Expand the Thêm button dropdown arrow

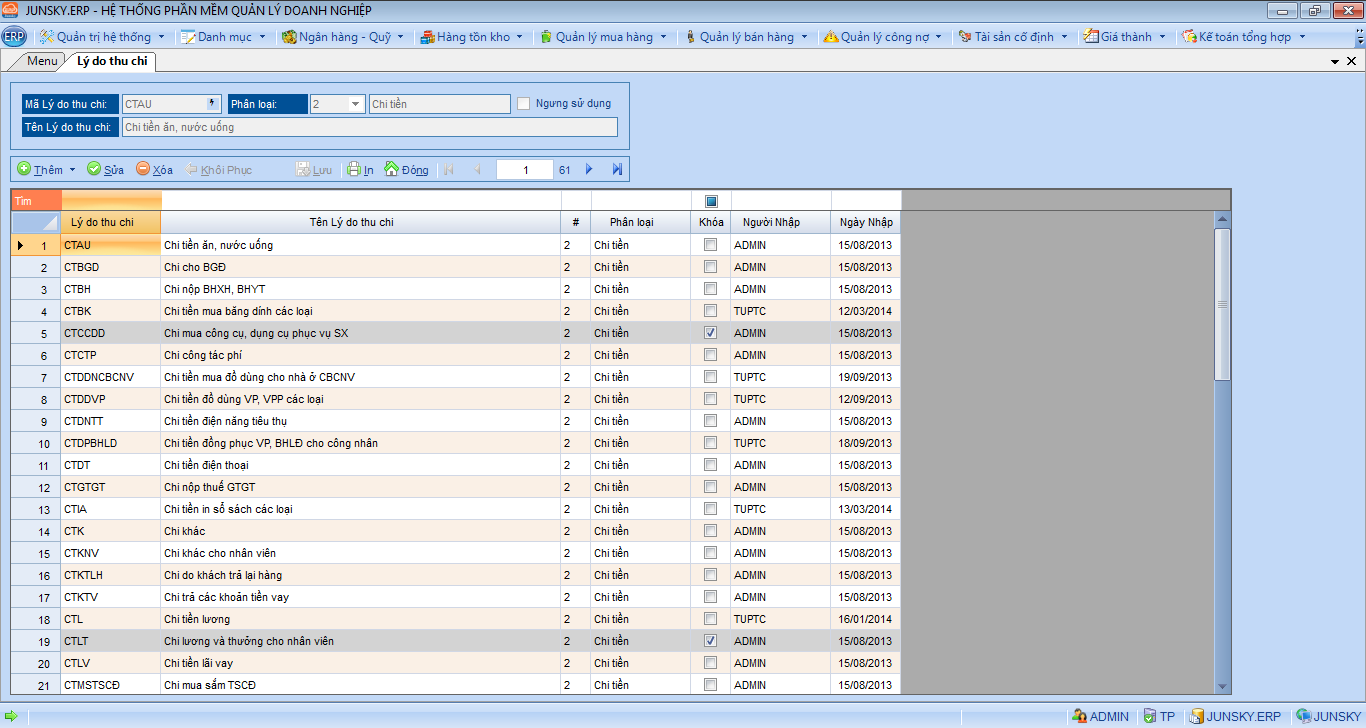coord(72,170)
